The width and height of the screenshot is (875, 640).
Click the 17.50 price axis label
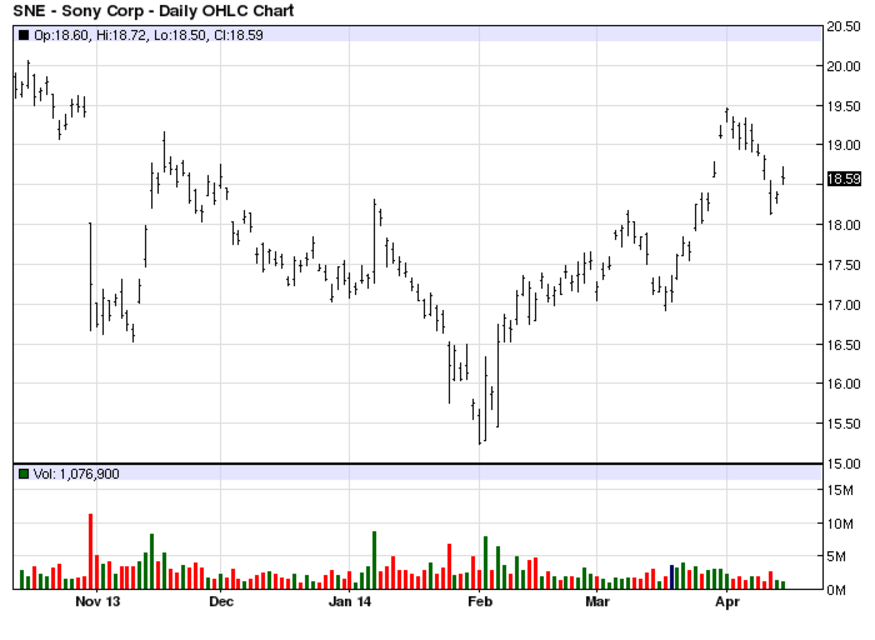(844, 265)
